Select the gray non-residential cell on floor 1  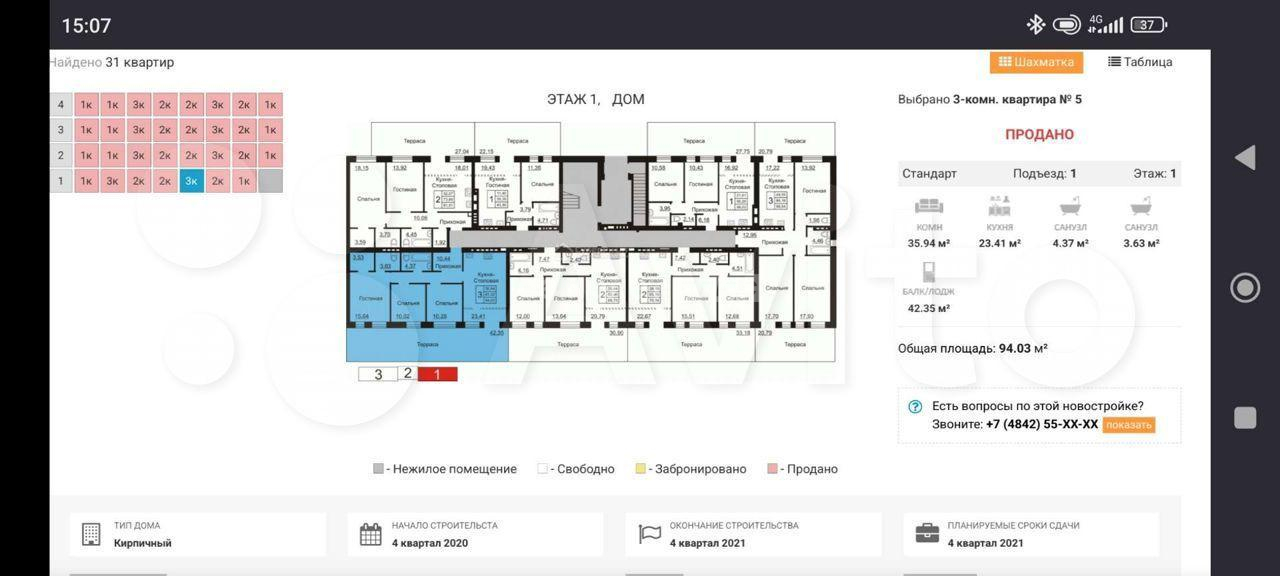click(270, 181)
